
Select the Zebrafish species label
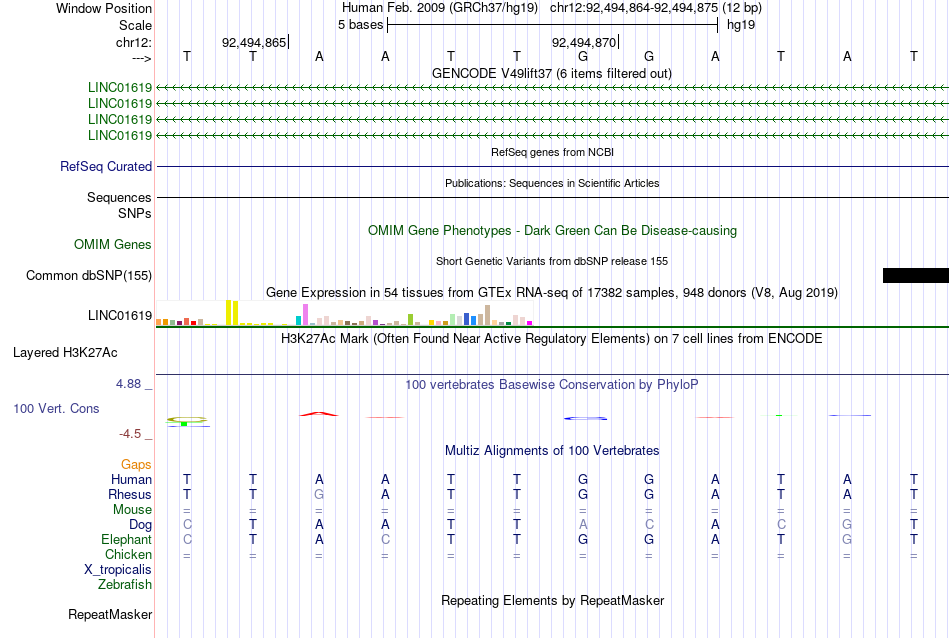tap(125, 585)
